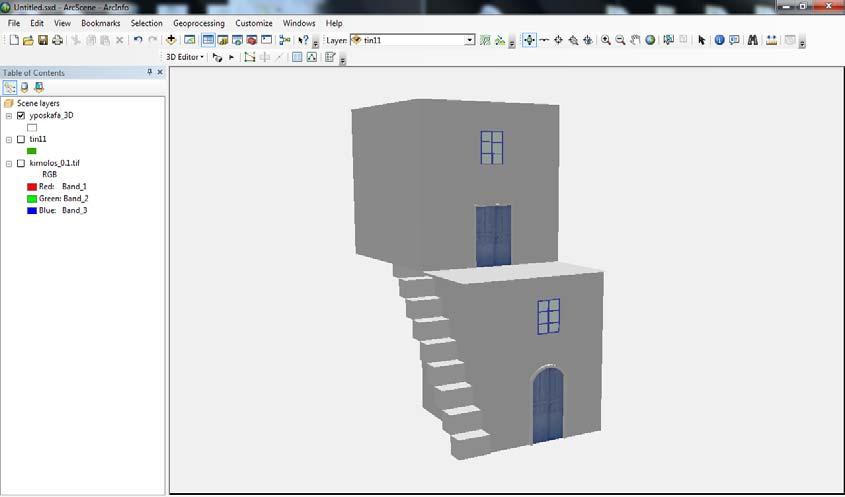Click the Full Extent globe icon
The height and width of the screenshot is (497, 845).
(x=650, y=40)
